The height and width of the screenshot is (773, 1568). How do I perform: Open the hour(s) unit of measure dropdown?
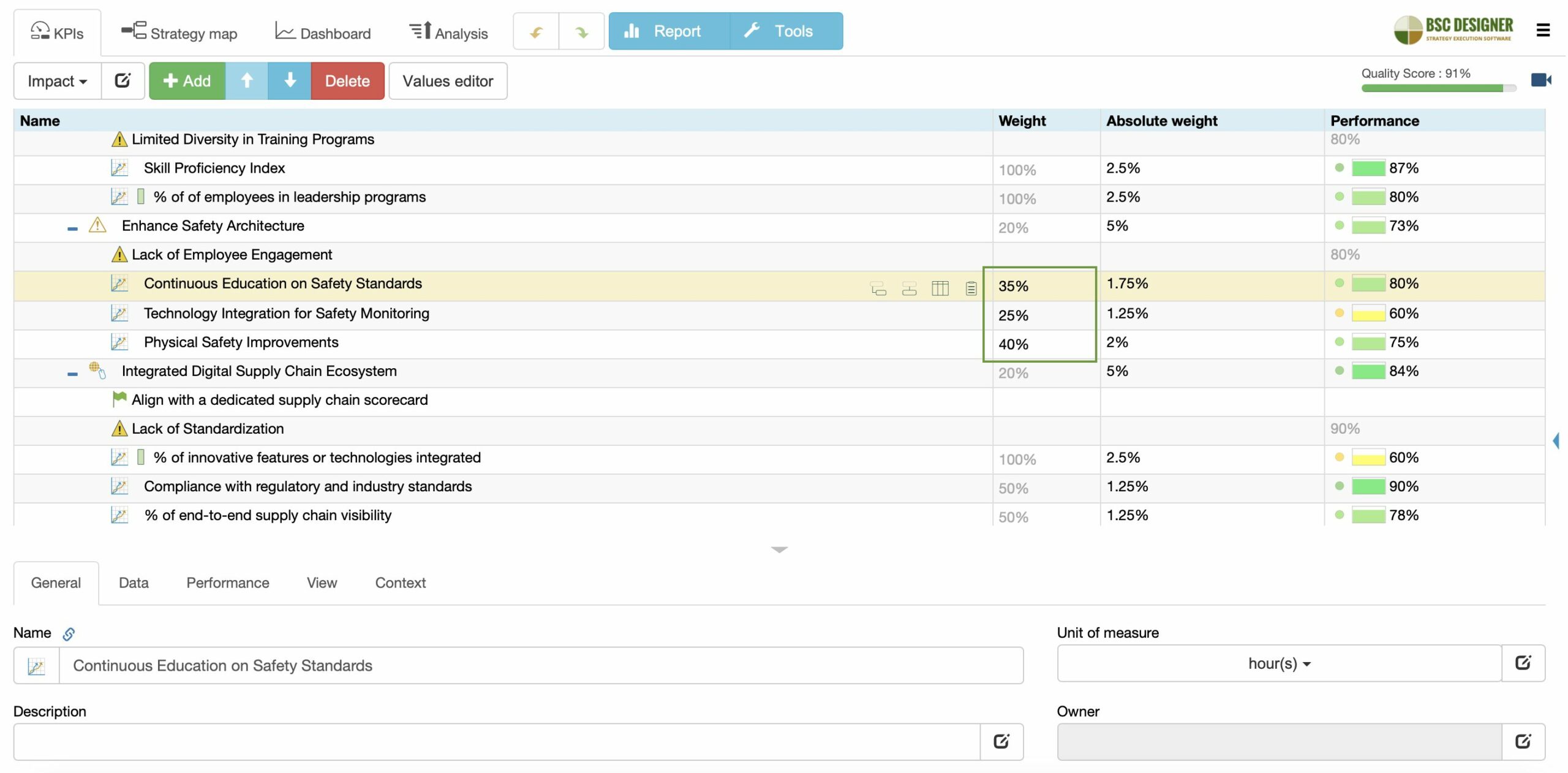pos(1279,663)
